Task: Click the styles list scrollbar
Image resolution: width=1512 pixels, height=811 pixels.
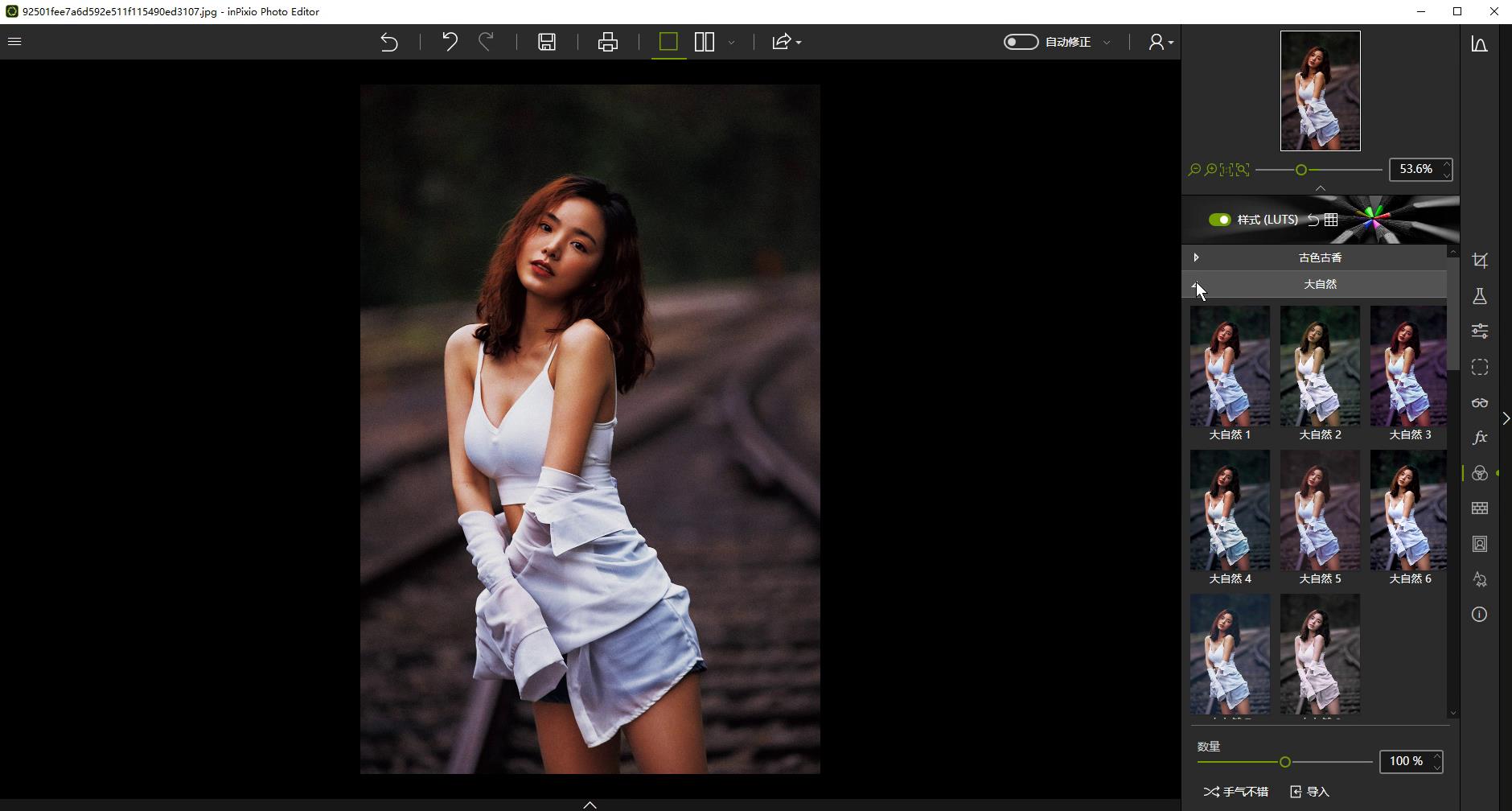Action: 1452,314
